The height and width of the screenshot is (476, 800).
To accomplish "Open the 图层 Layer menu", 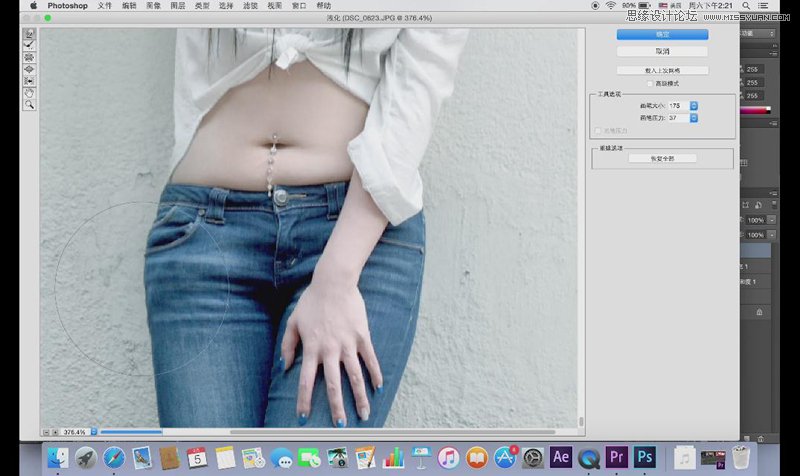I will [x=178, y=6].
